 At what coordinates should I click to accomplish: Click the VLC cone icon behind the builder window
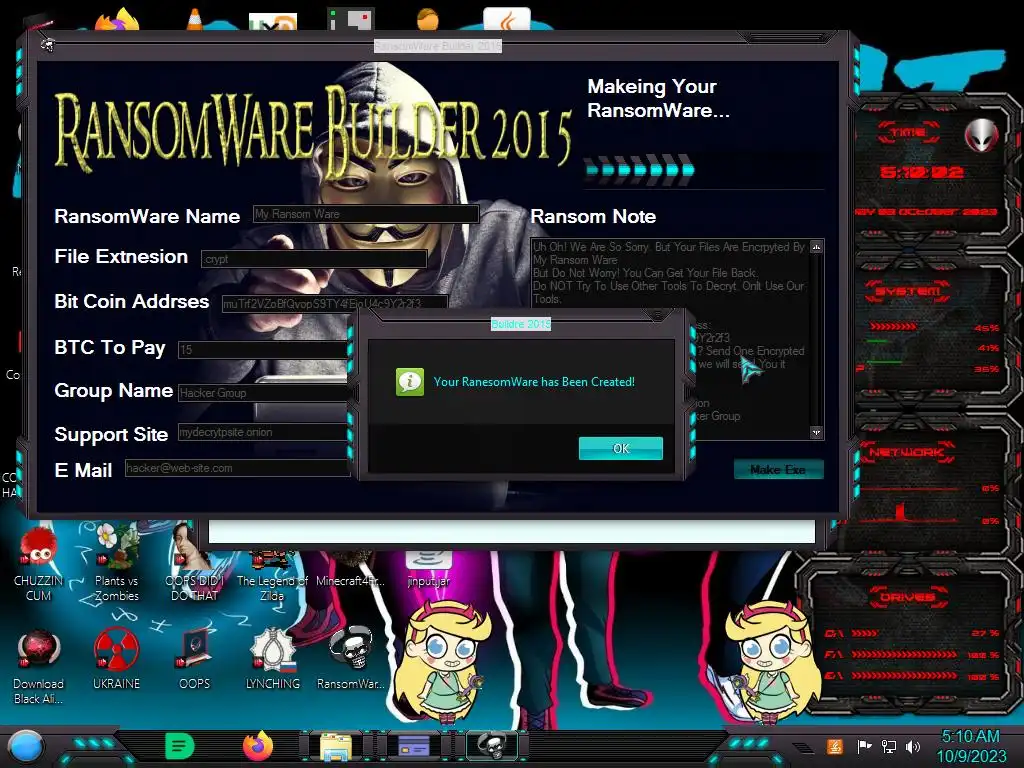pyautogui.click(x=195, y=20)
